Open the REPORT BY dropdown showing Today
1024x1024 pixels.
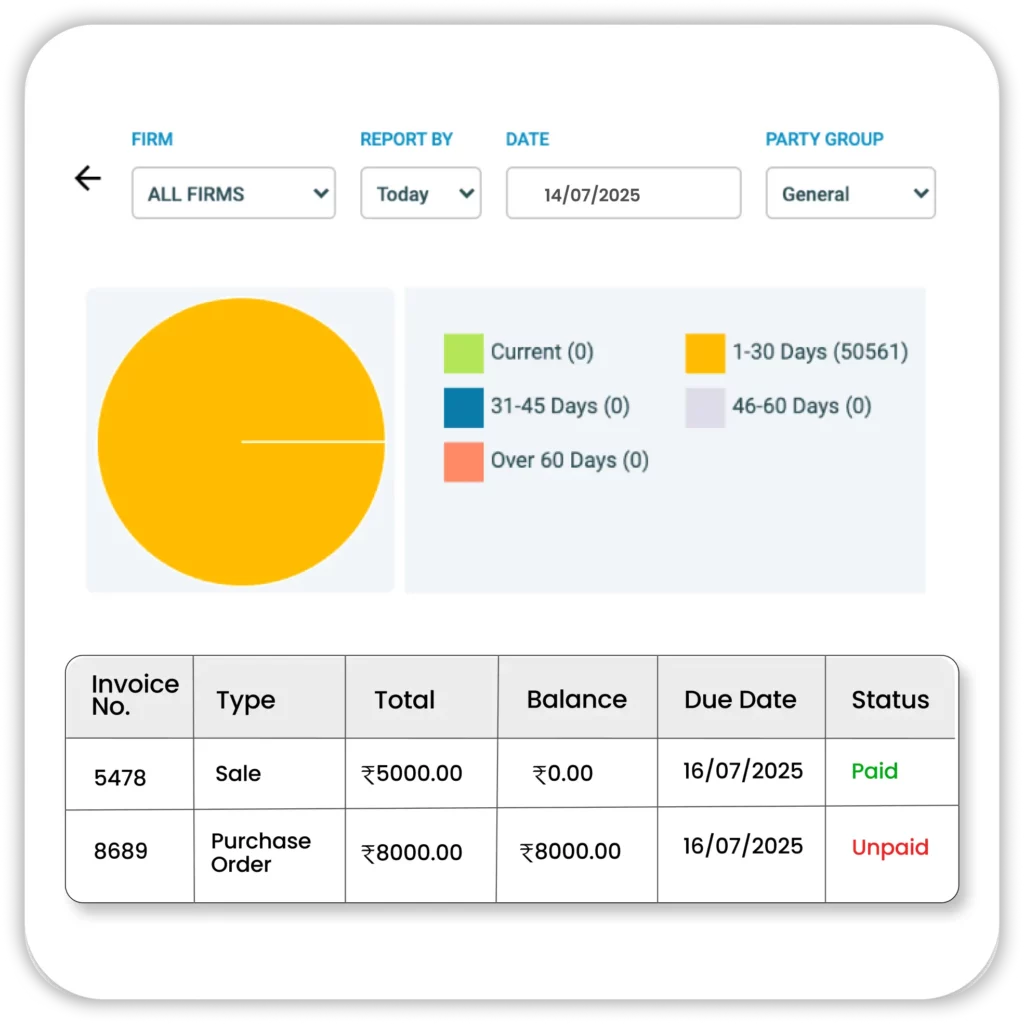click(x=420, y=193)
